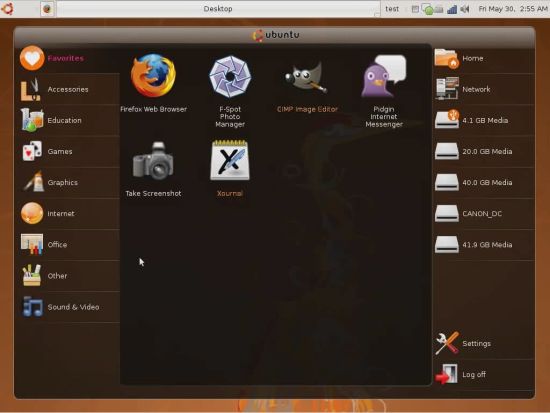The width and height of the screenshot is (550, 413).
Task: Click the date and time clock
Action: click(513, 9)
